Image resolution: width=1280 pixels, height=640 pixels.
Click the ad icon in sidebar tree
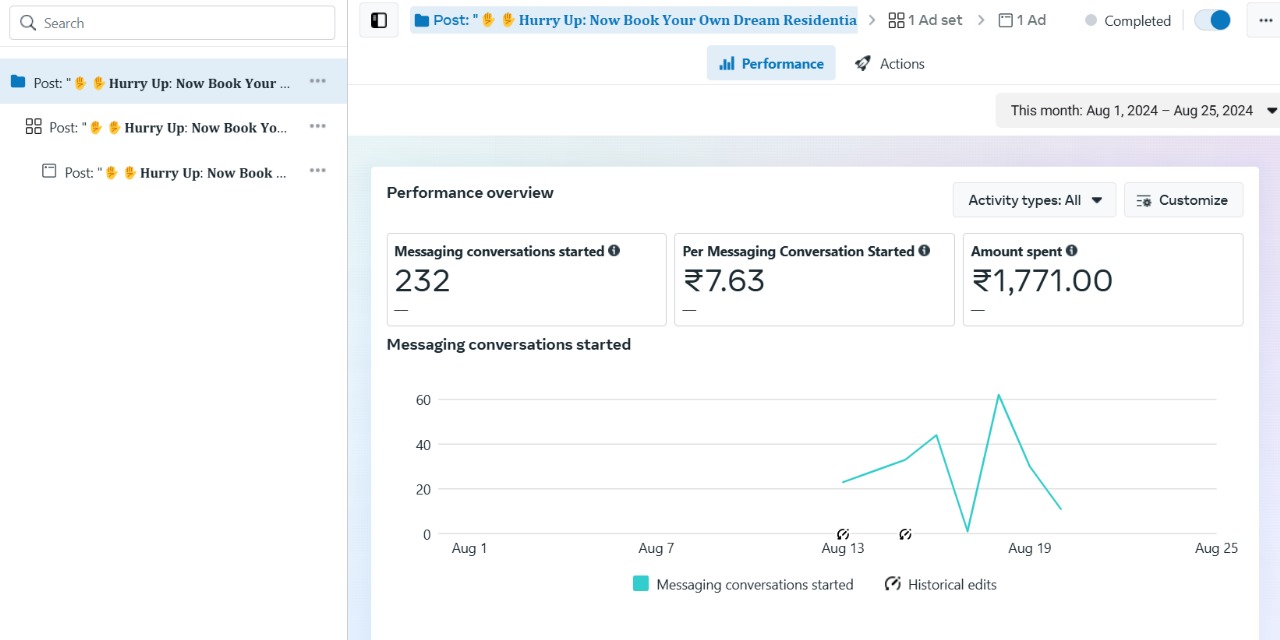point(49,171)
